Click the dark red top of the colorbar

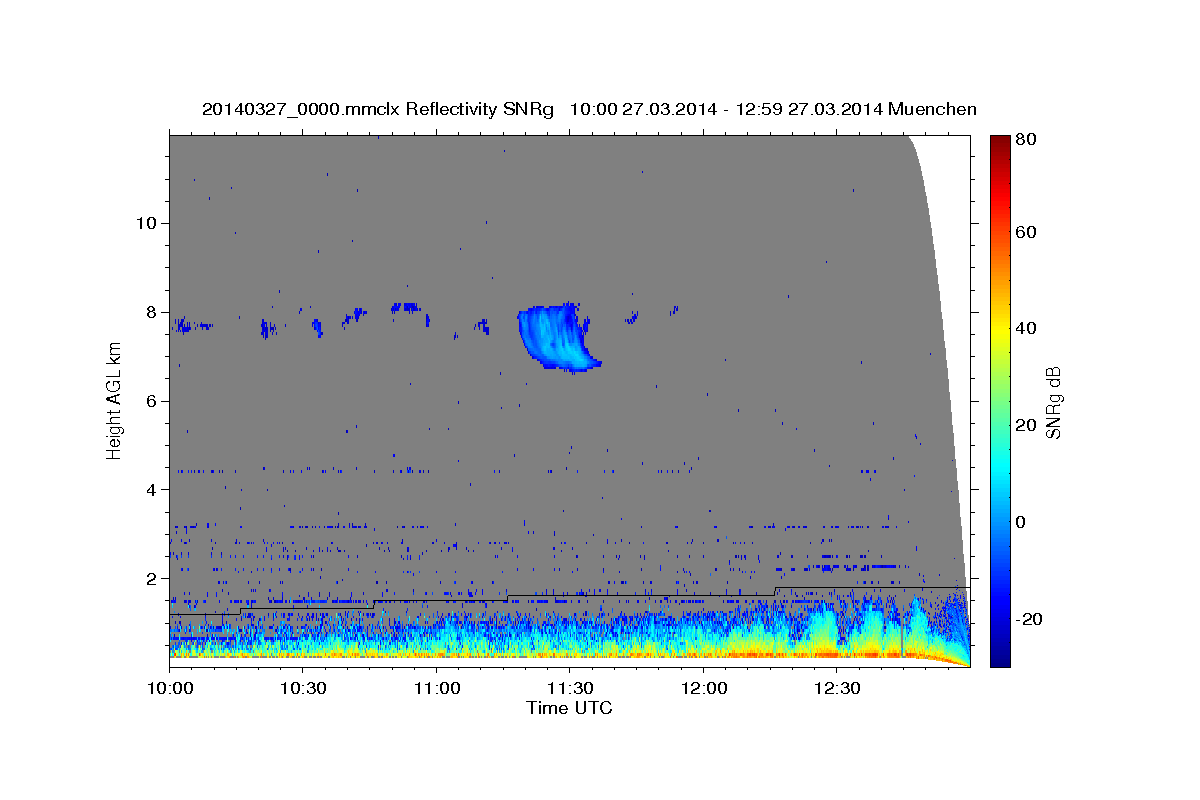(x=999, y=143)
